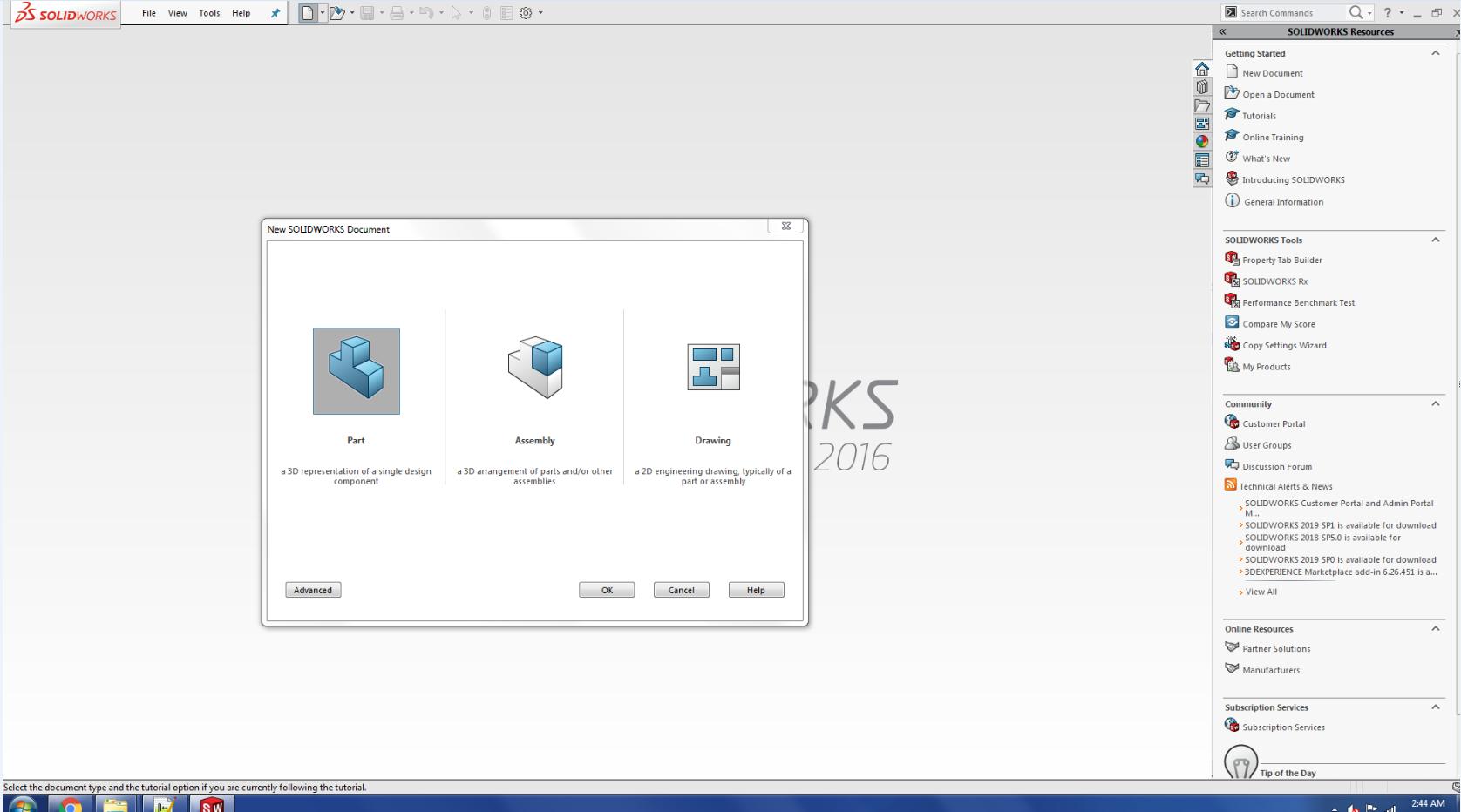Click the General Information icon

click(1232, 200)
